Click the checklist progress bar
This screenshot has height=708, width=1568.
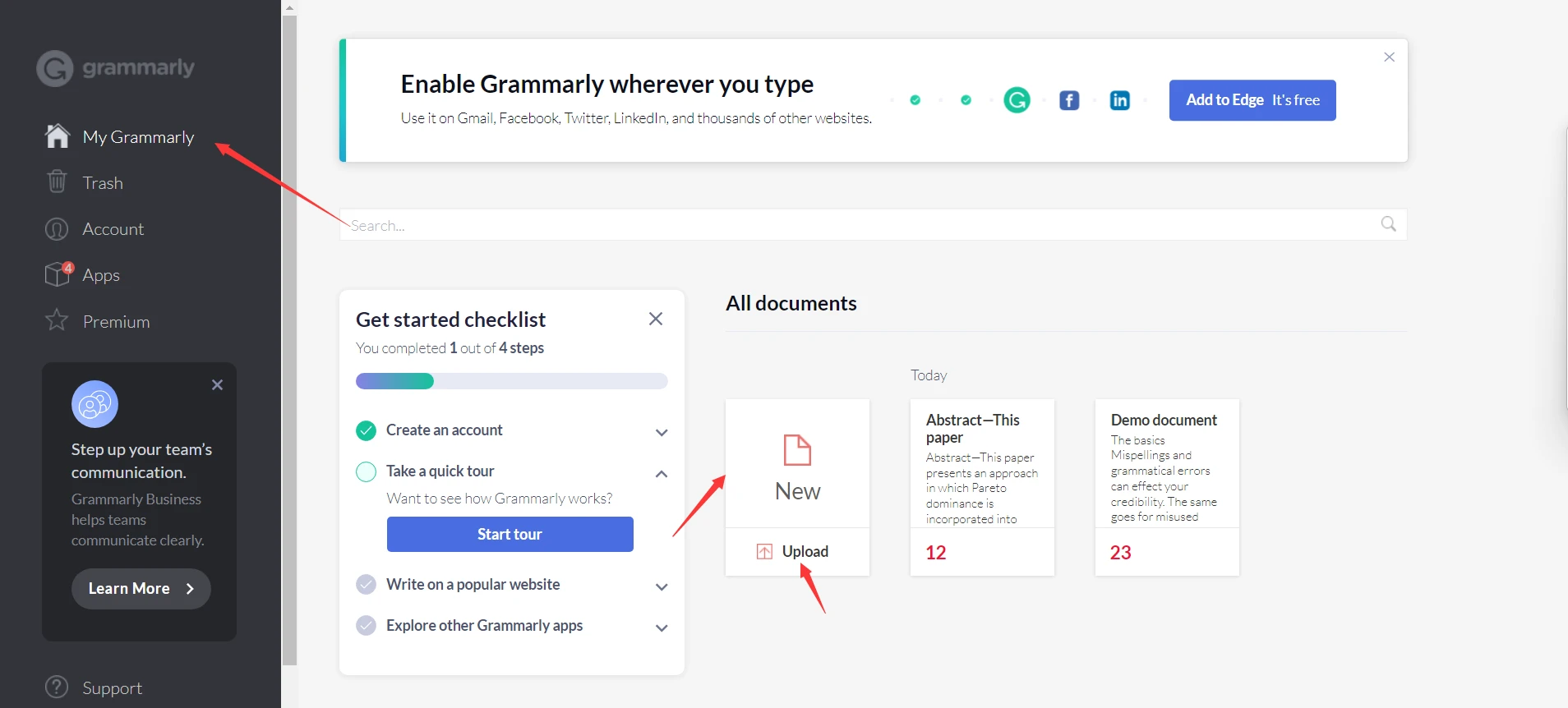point(511,381)
